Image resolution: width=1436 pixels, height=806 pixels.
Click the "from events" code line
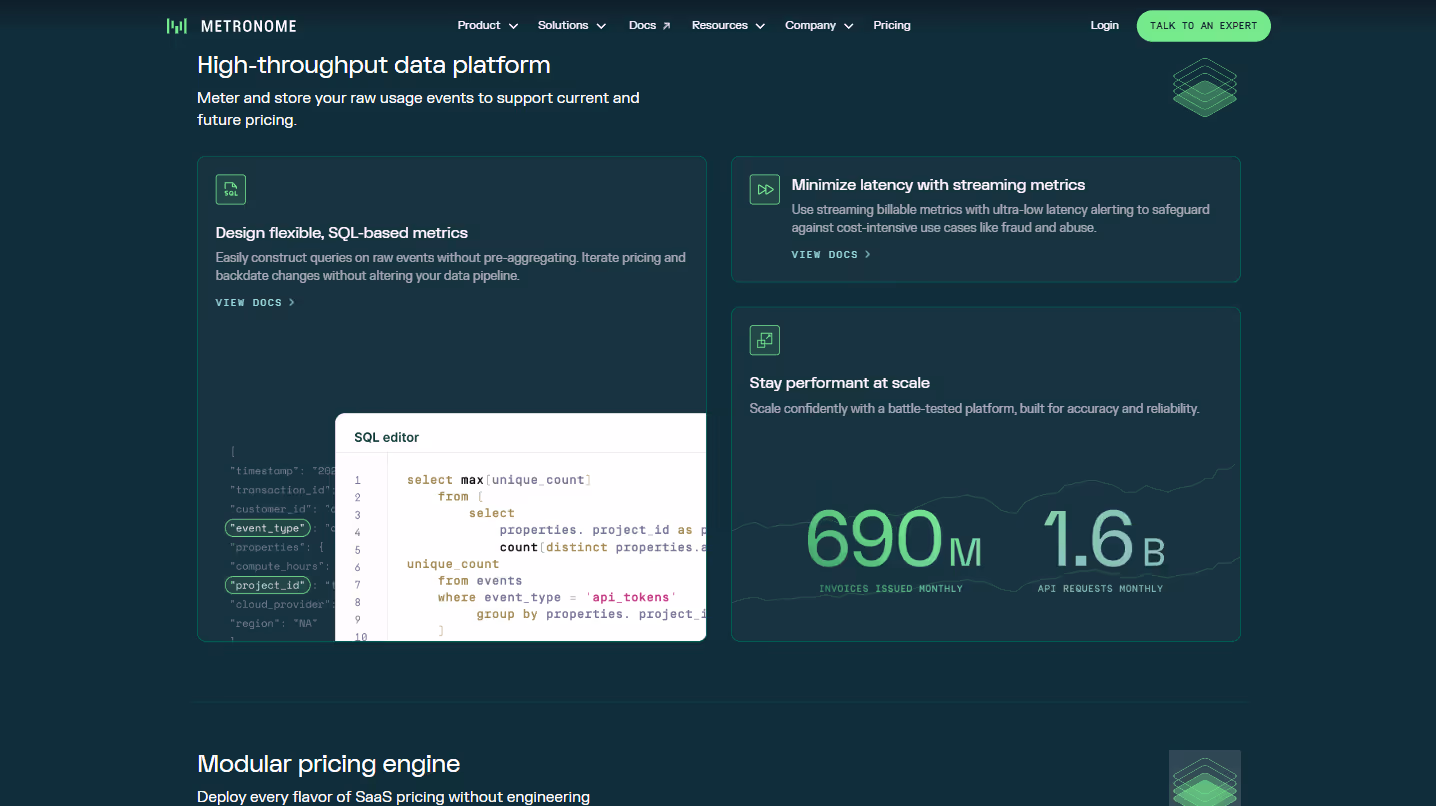pos(480,580)
